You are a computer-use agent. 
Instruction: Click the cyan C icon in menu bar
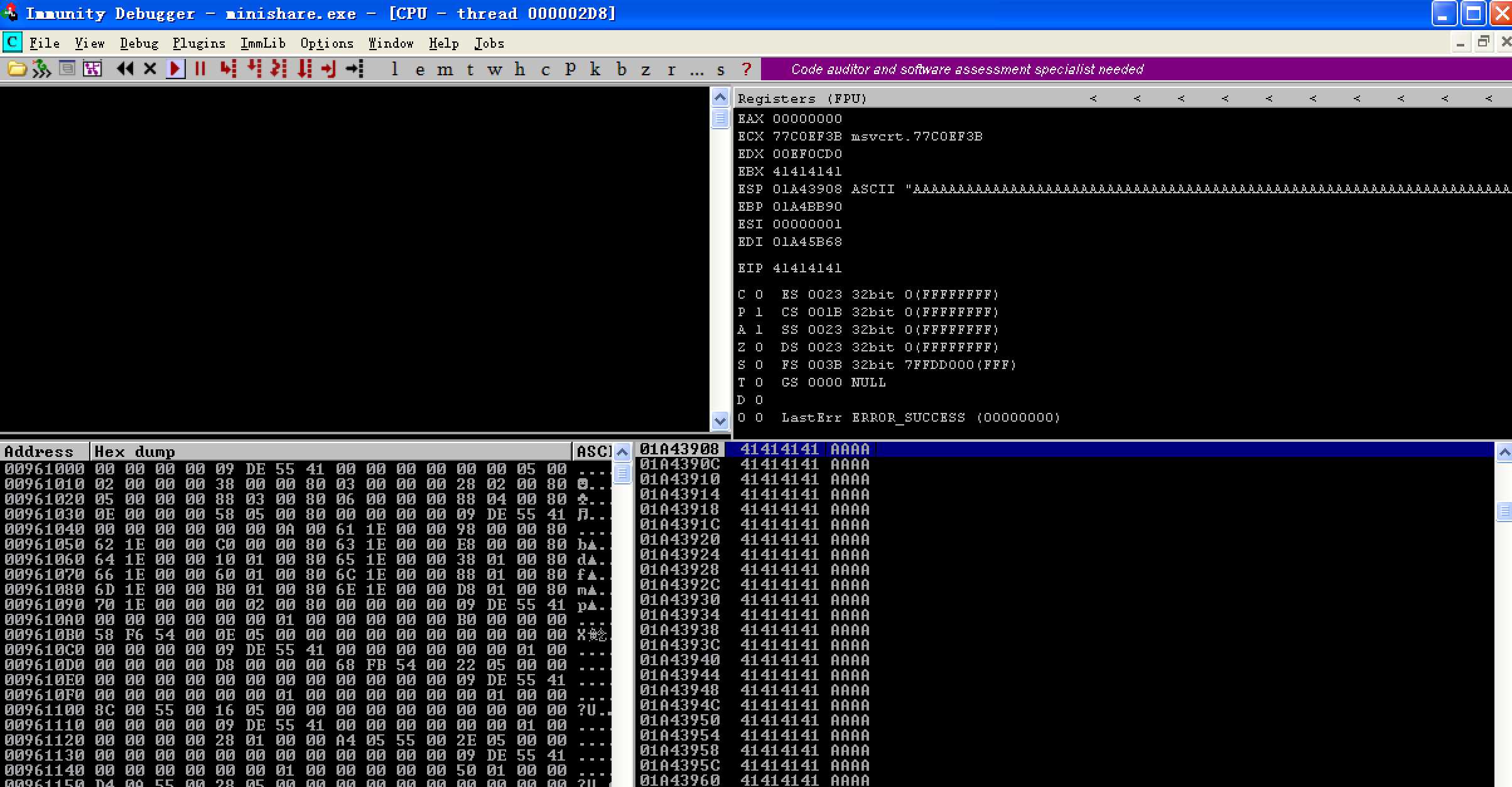[12, 43]
